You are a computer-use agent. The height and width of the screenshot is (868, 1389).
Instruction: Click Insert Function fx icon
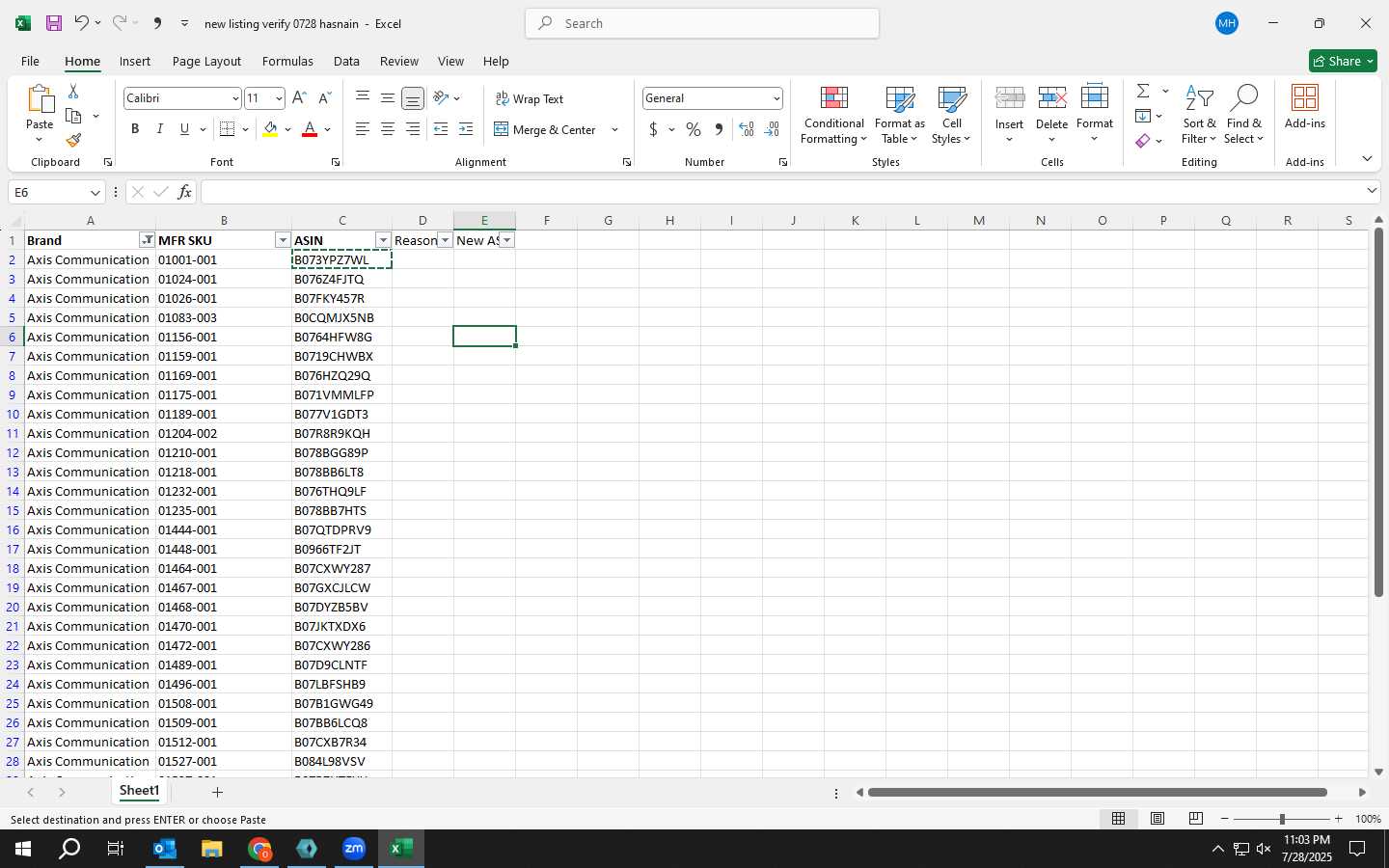point(184,192)
